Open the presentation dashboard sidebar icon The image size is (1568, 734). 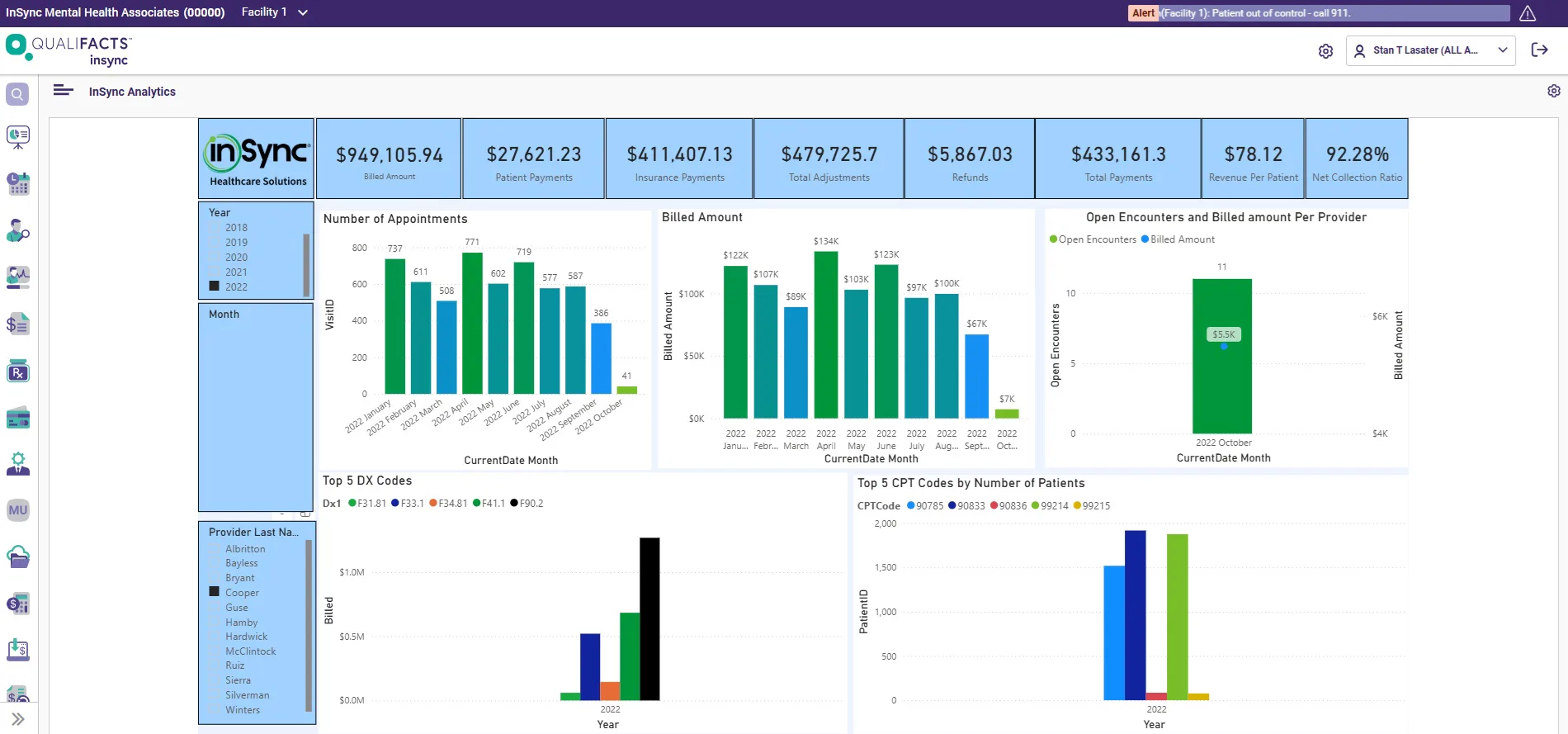17,137
